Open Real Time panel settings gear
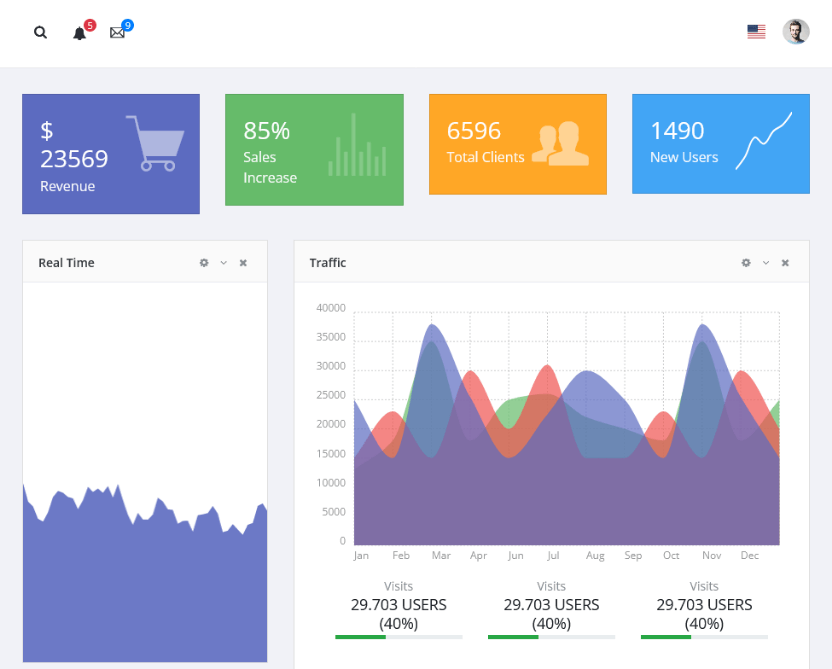 204,263
